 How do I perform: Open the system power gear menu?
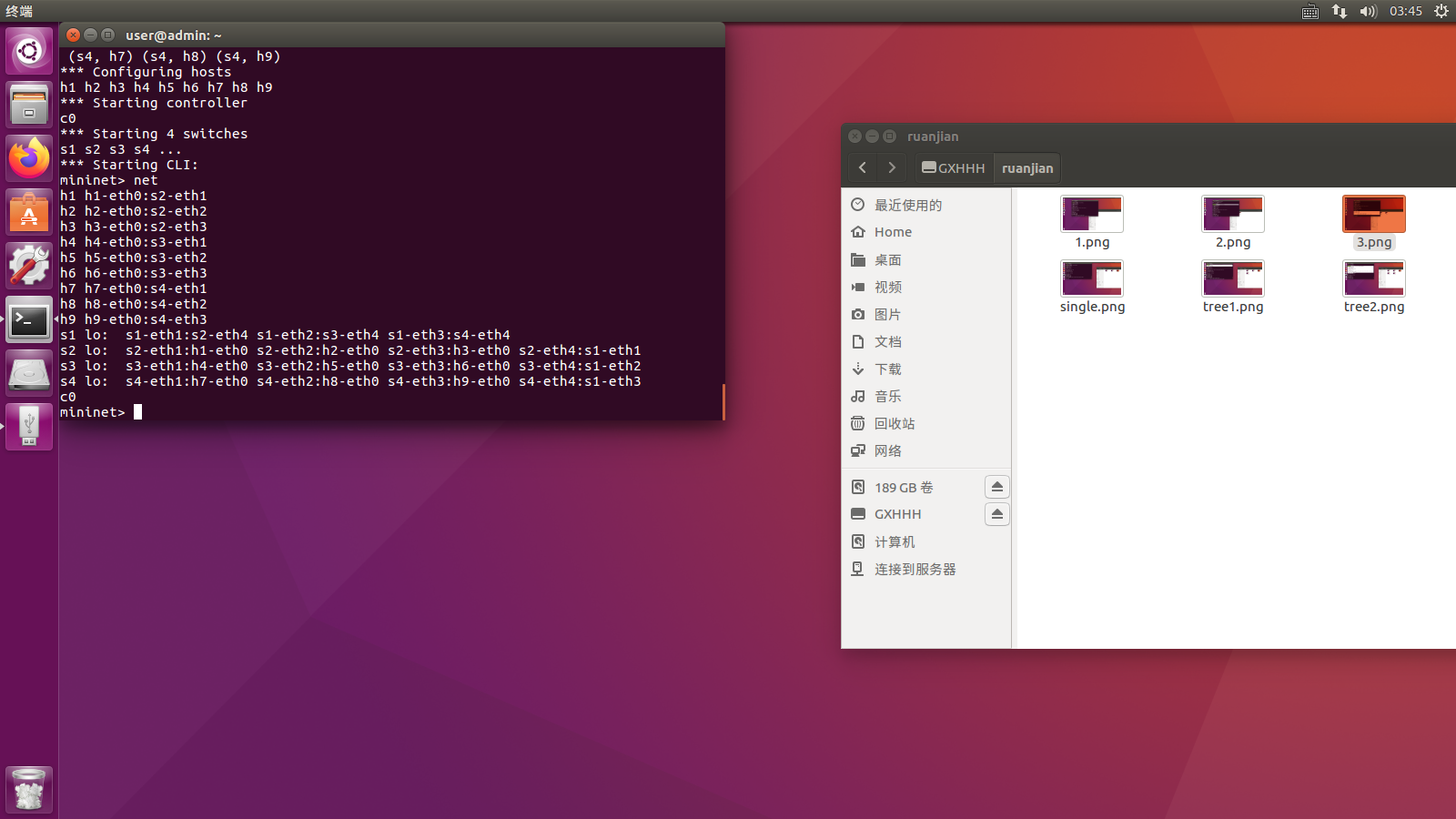(1441, 11)
